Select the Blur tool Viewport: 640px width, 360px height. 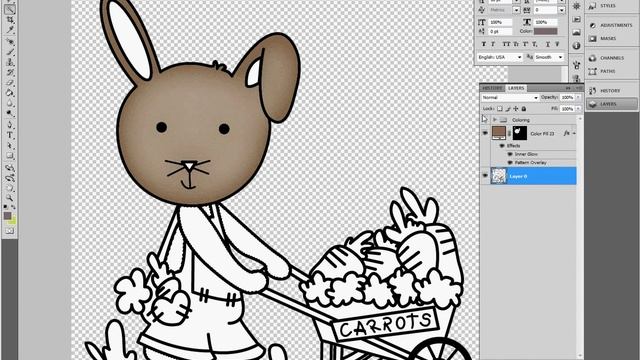(x=10, y=103)
